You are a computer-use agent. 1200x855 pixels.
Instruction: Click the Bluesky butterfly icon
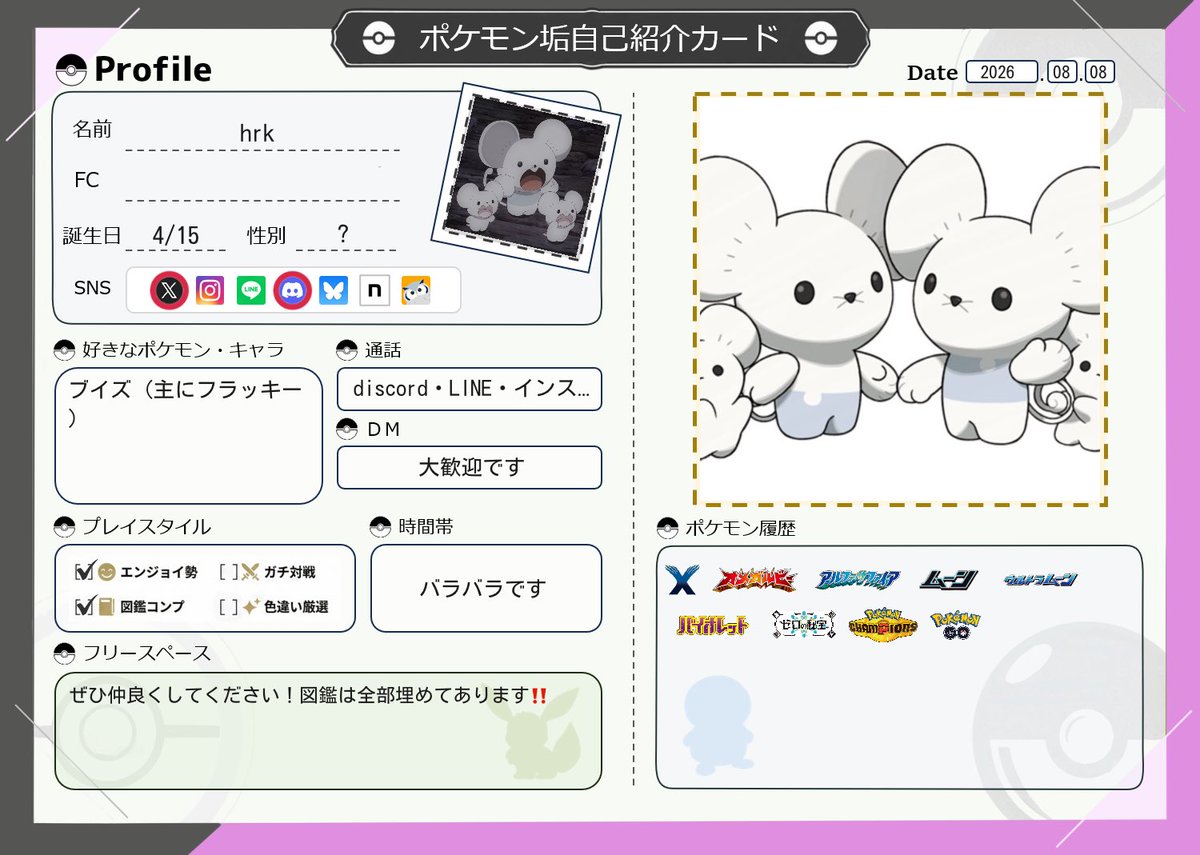click(334, 291)
